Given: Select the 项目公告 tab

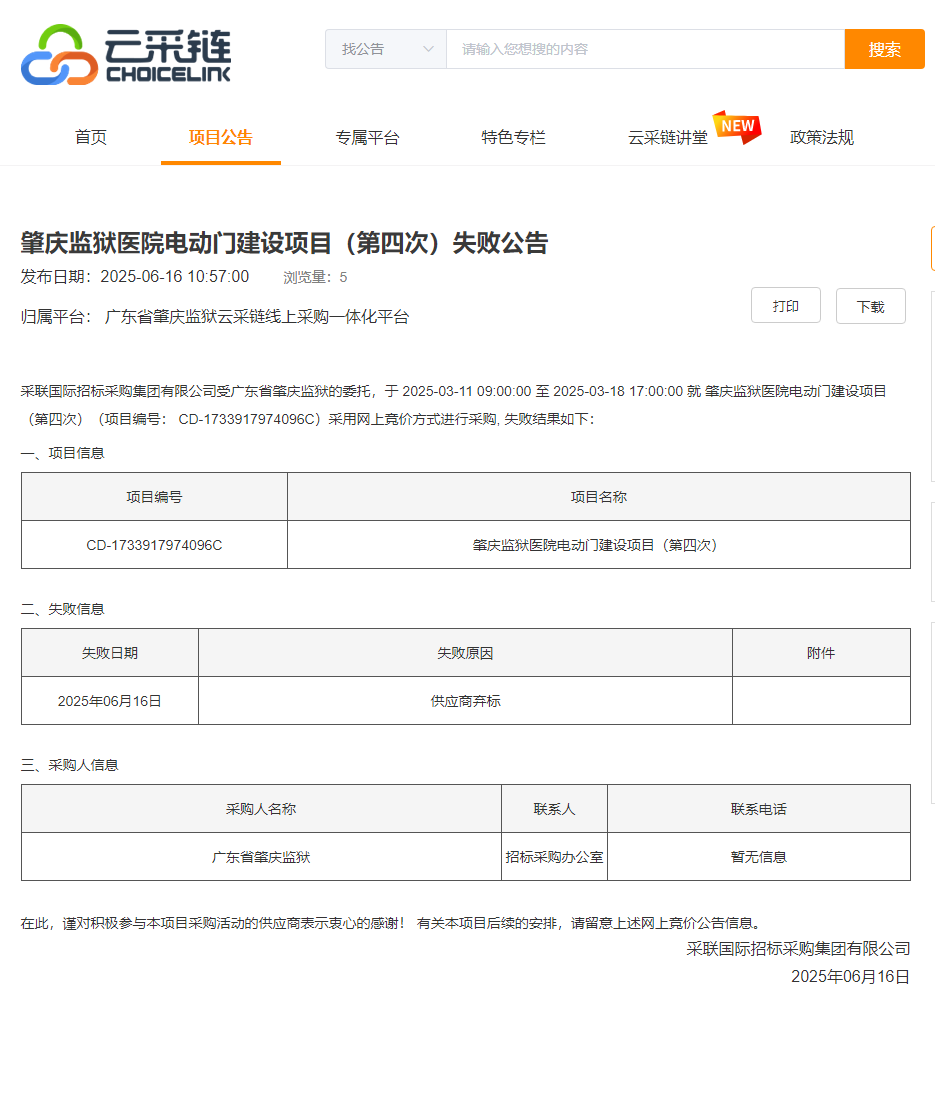Looking at the screenshot, I should coord(221,137).
